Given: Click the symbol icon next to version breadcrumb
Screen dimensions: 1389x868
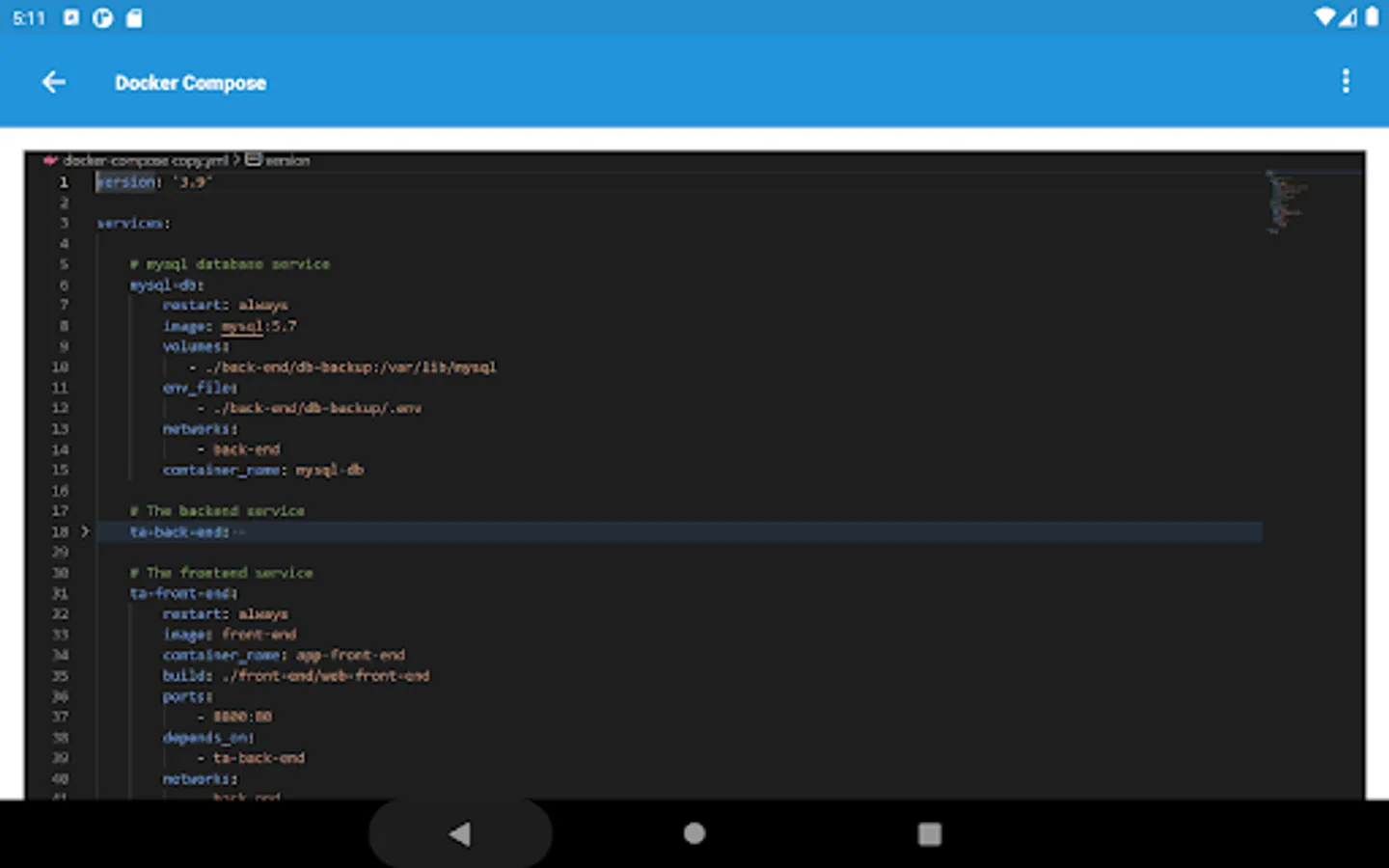Looking at the screenshot, I should coord(253,160).
